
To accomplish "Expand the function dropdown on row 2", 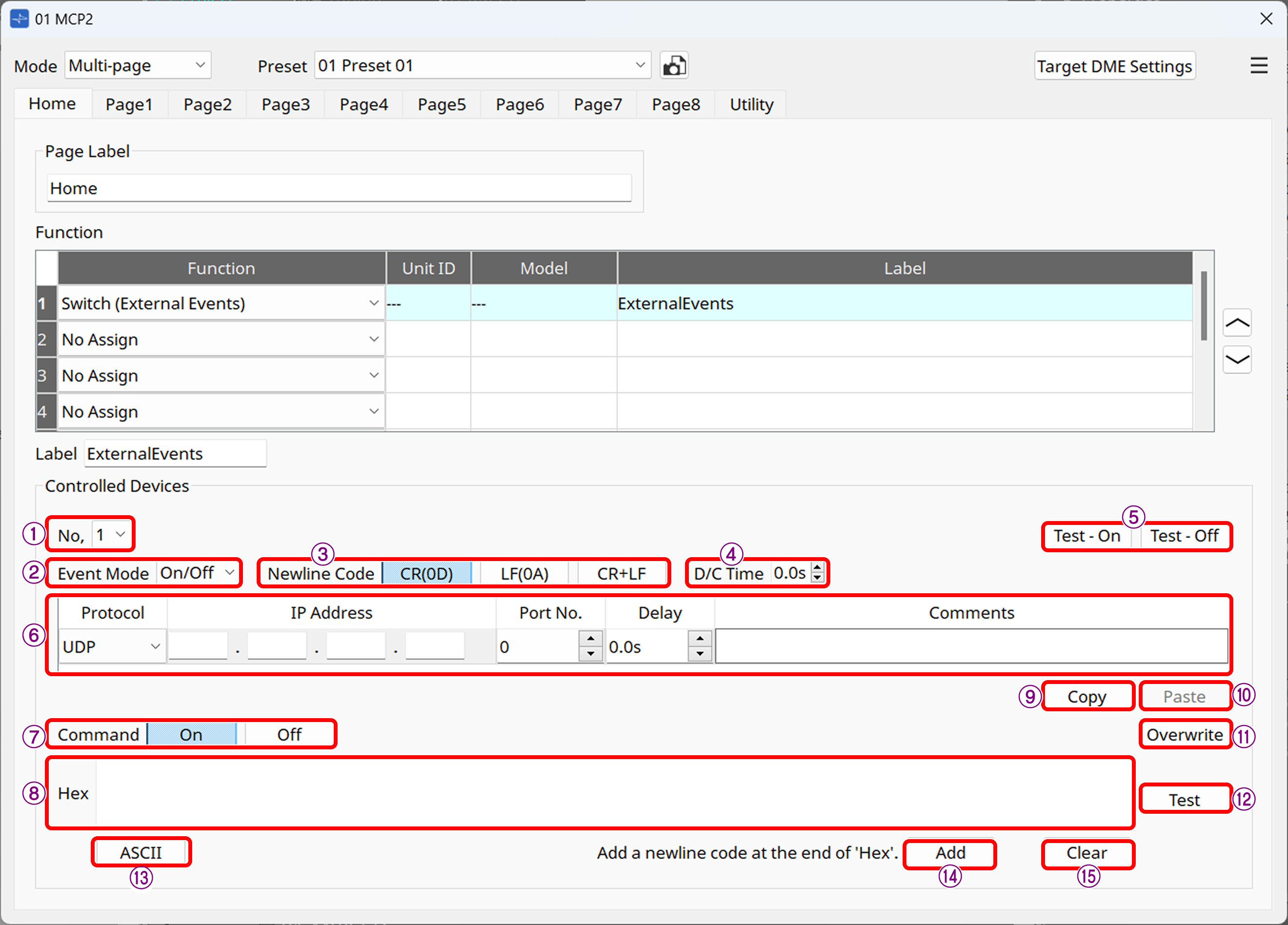I will point(373,339).
